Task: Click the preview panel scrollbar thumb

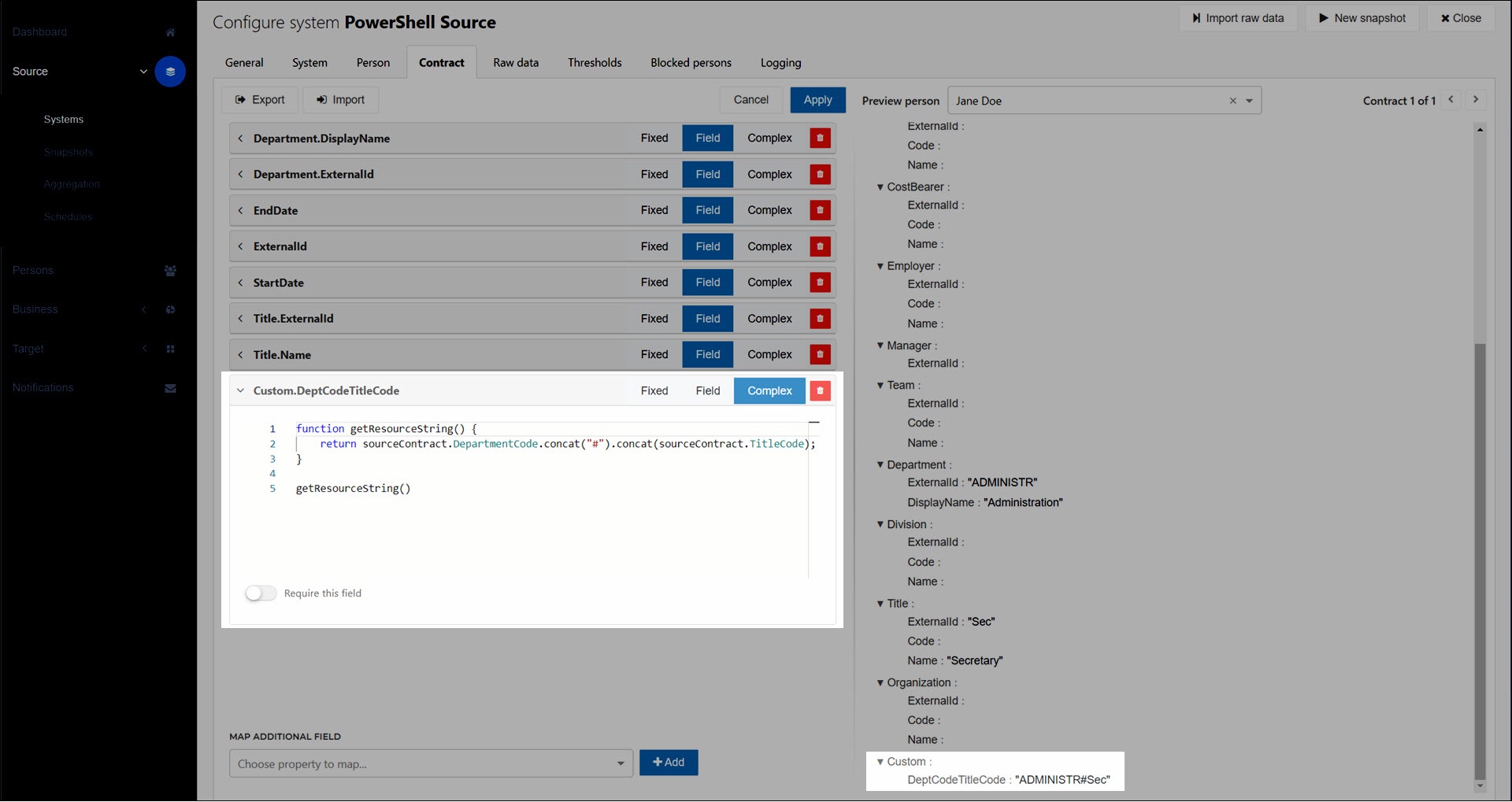Action: point(1480,560)
